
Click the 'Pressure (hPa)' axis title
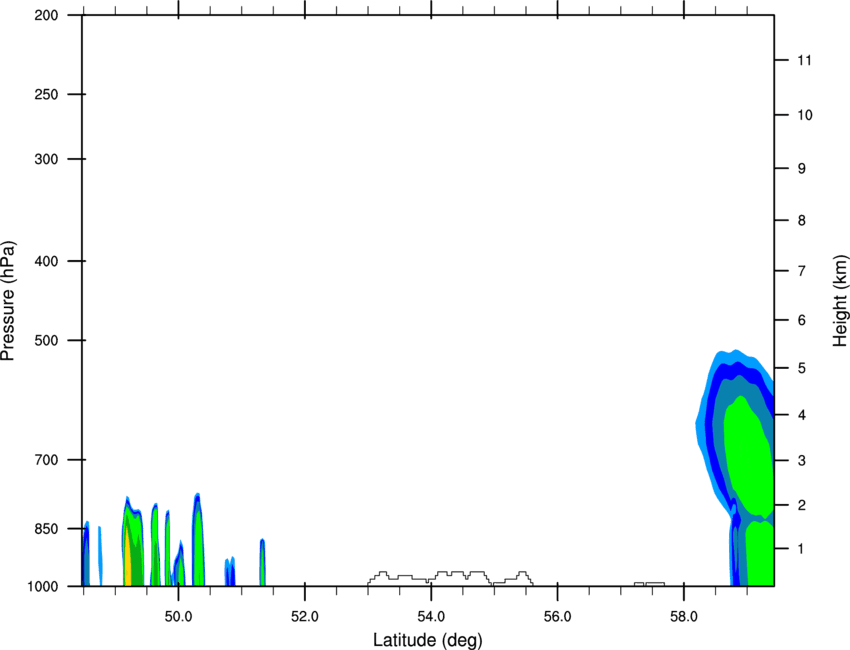click(x=8, y=301)
